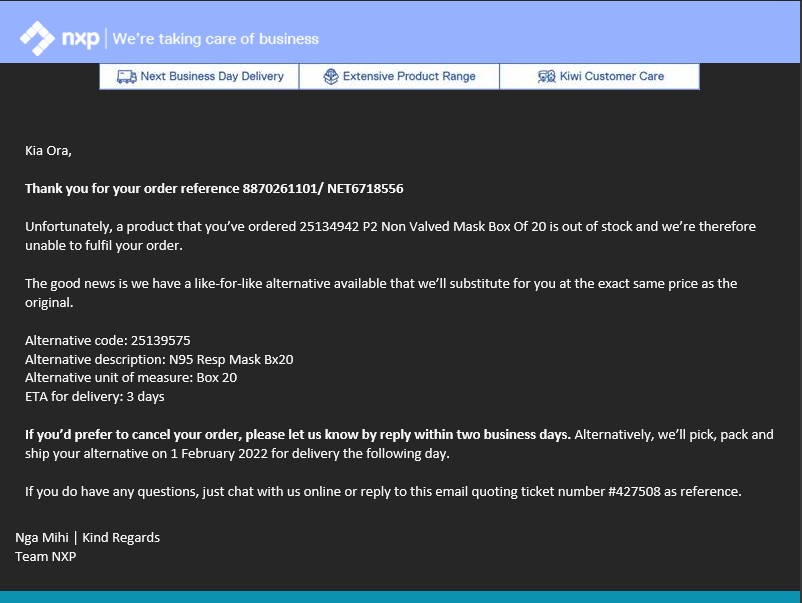Click the N95 Resp Mask Bx20 description
Viewport: 802px width, 603px height.
[230, 359]
